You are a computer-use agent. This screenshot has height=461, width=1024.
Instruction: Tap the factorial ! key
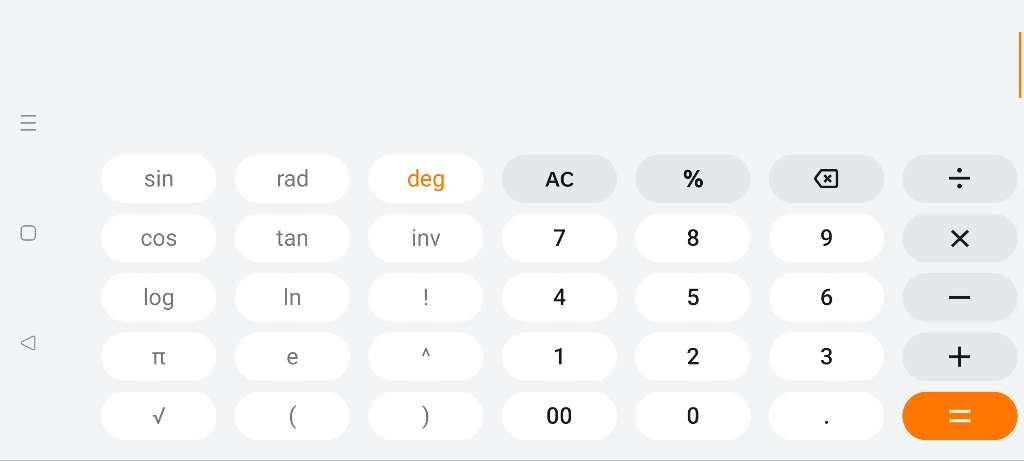point(426,298)
